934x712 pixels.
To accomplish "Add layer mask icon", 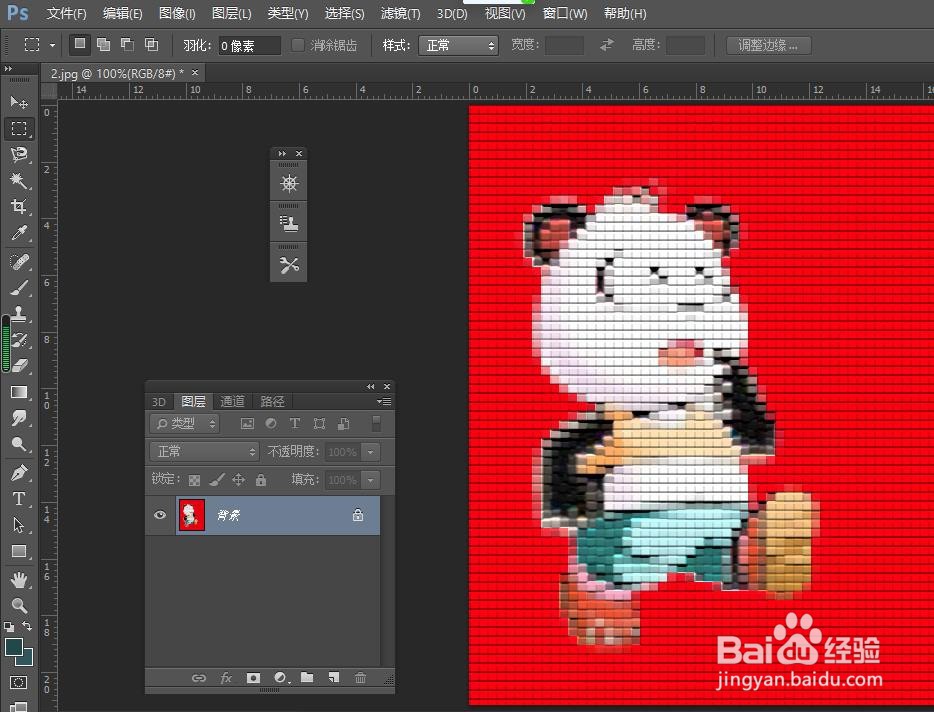I will [x=253, y=678].
